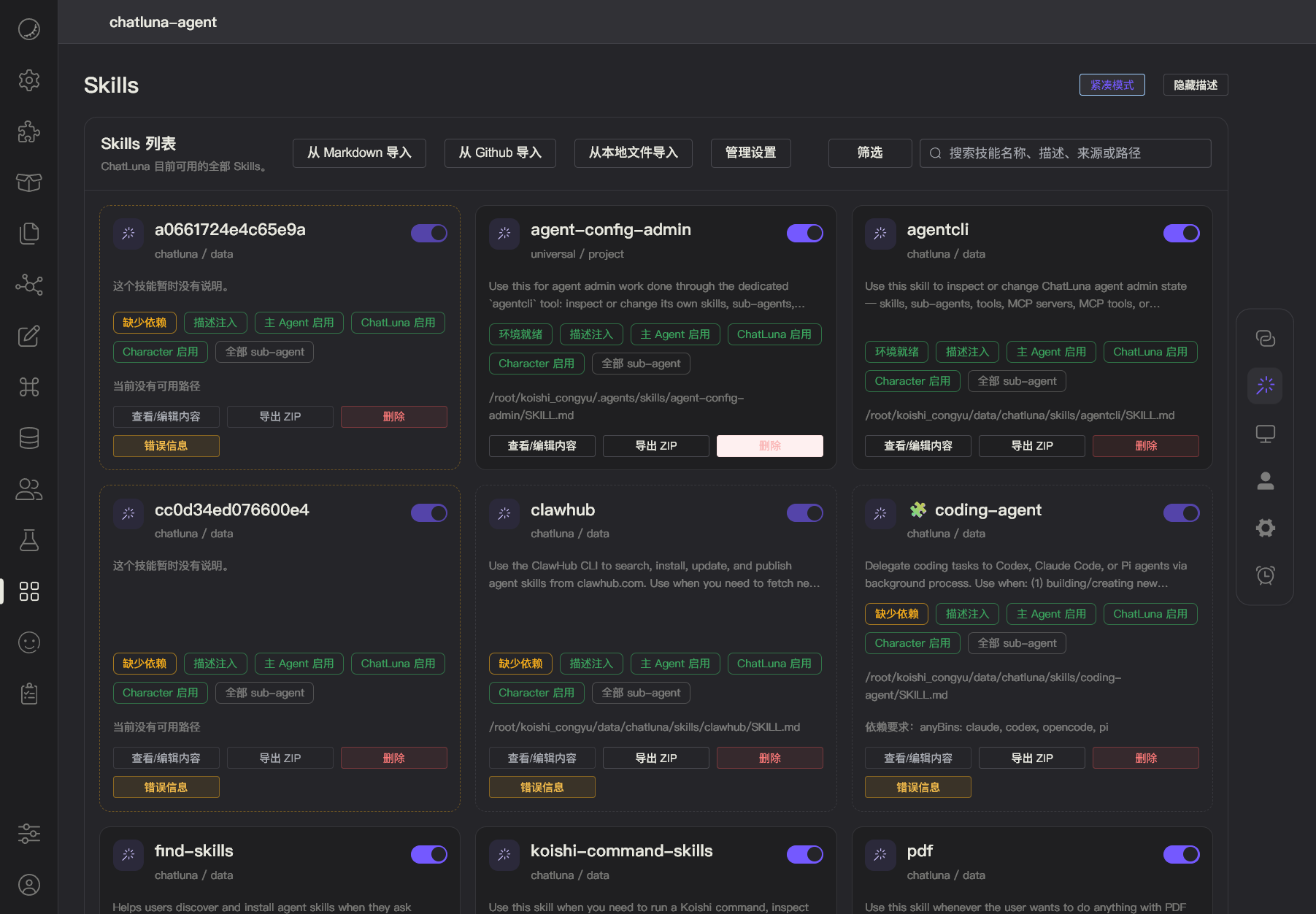Toggle the cc0d34ed076600e4 skill switch
The height and width of the screenshot is (914, 1316).
[429, 512]
